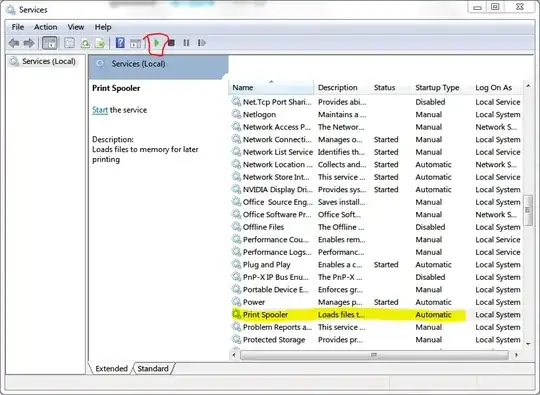Click the Restart Service toolbar icon
540x395 pixels.
(202, 43)
